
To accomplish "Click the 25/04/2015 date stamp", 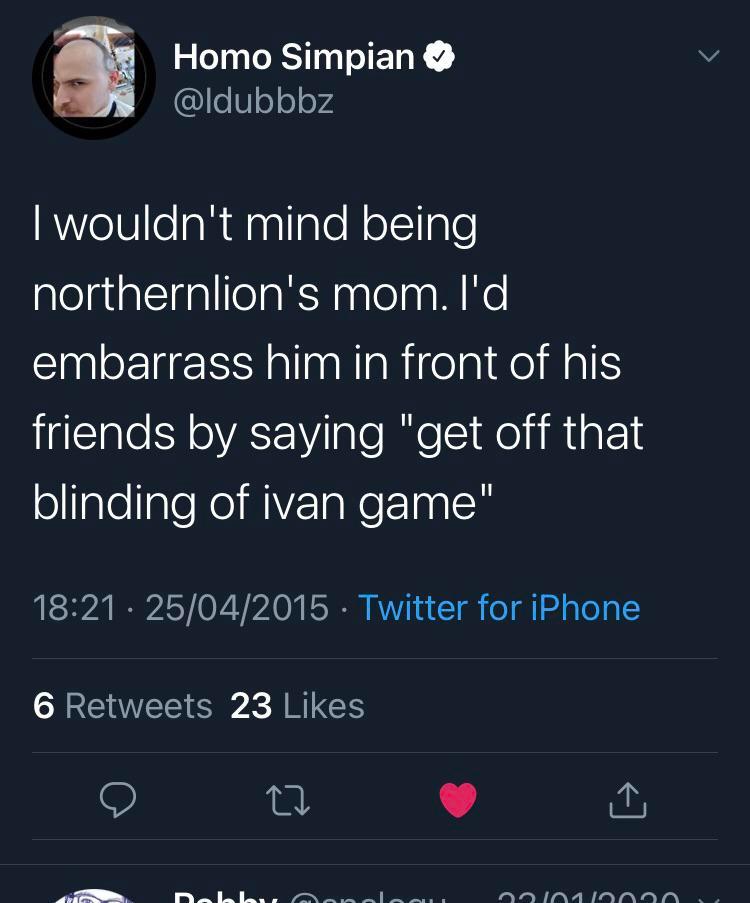I will point(237,608).
